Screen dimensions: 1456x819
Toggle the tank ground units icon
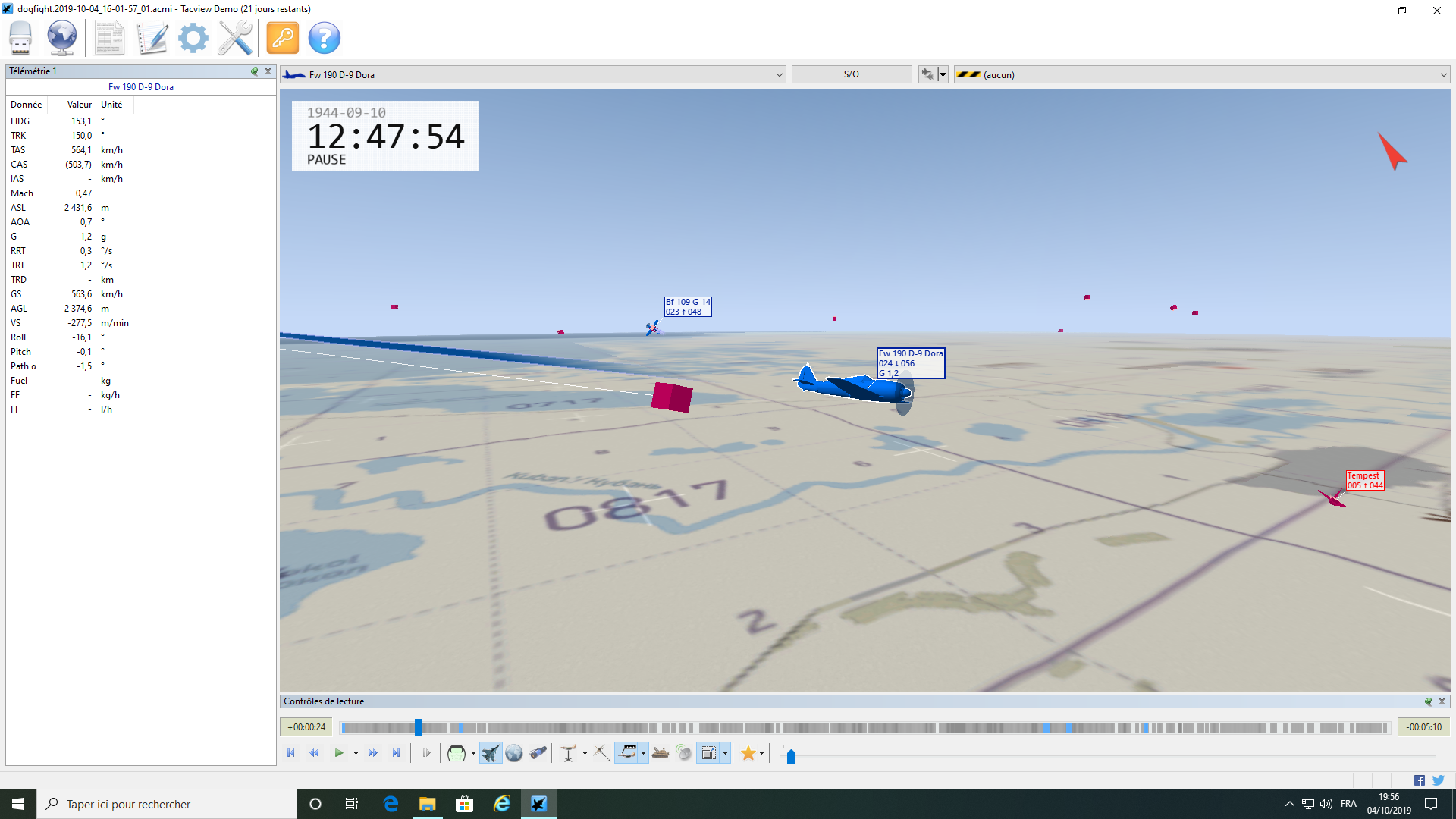pos(661,753)
